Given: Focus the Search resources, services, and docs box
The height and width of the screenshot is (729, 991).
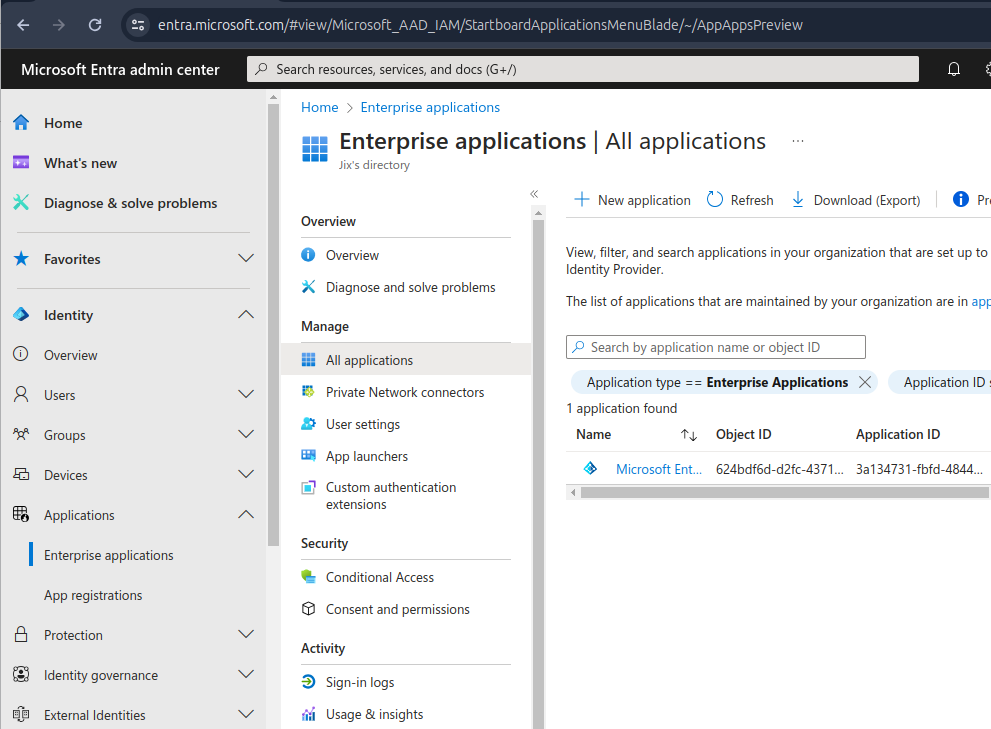Looking at the screenshot, I should coord(583,70).
